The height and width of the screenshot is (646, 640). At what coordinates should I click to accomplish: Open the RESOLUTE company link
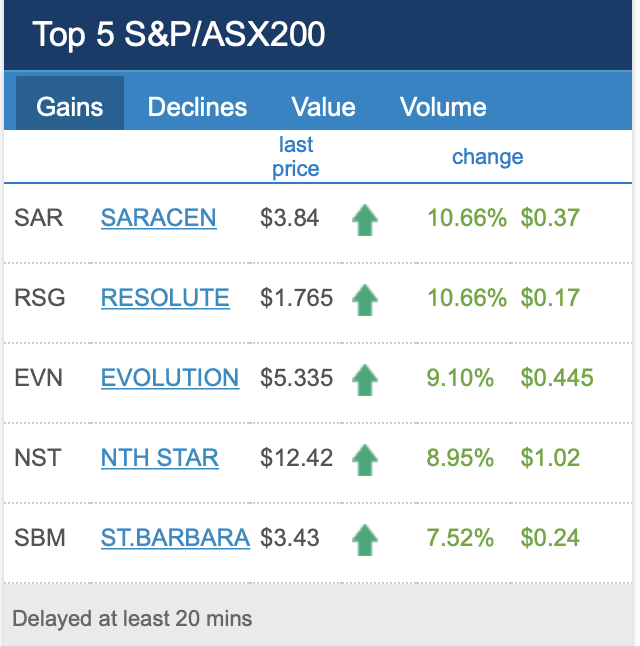tap(165, 298)
